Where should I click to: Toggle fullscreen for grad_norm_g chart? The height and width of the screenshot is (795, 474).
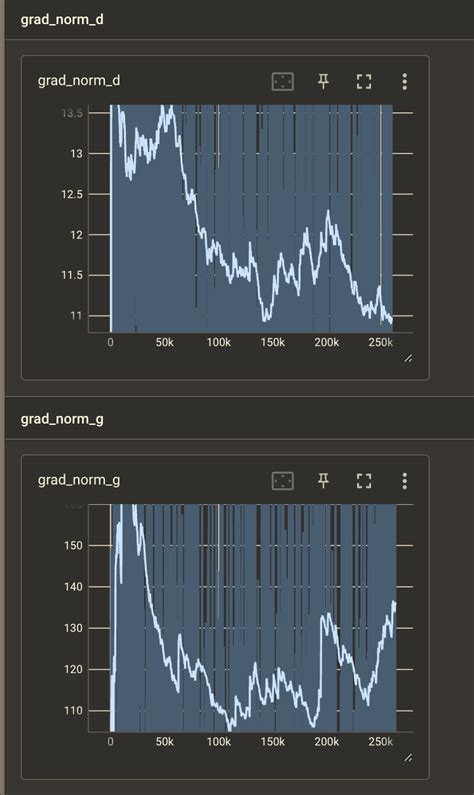click(364, 481)
